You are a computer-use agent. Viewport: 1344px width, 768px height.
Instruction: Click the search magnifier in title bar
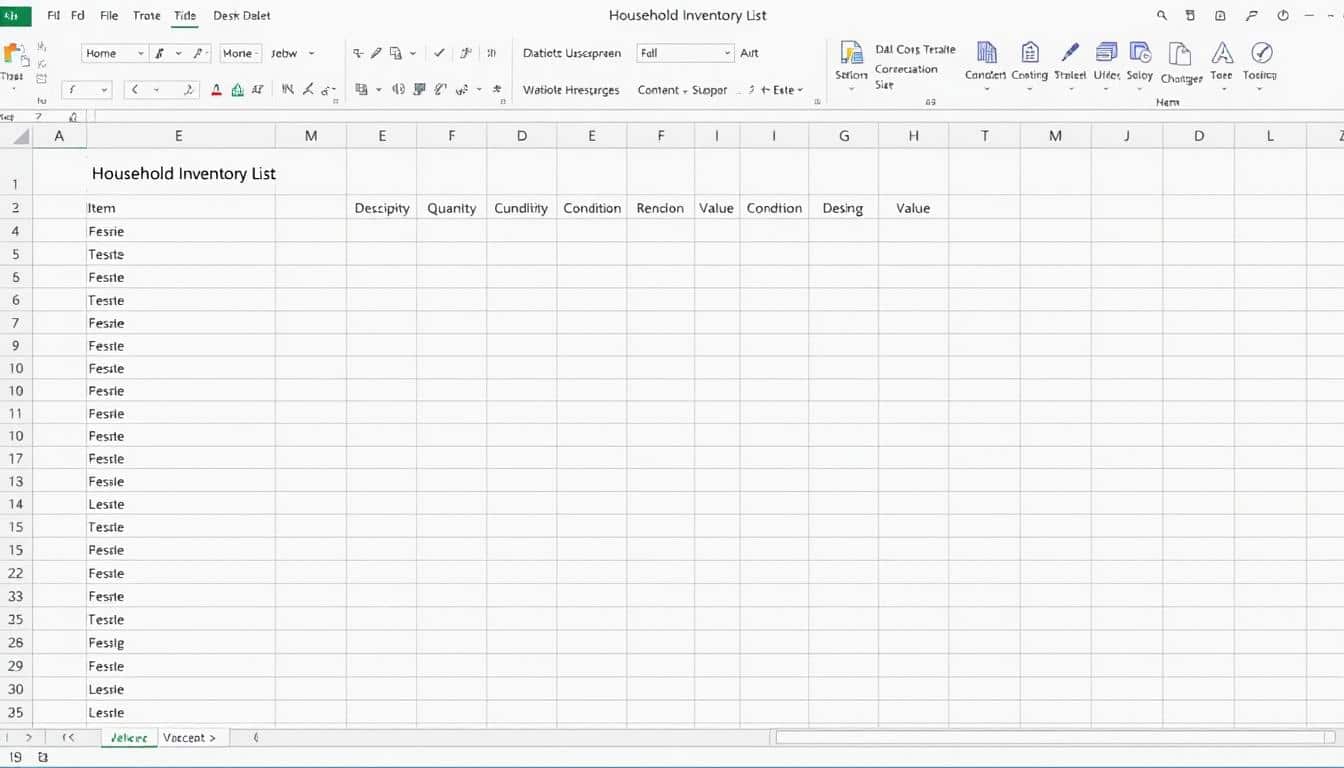click(x=1162, y=15)
